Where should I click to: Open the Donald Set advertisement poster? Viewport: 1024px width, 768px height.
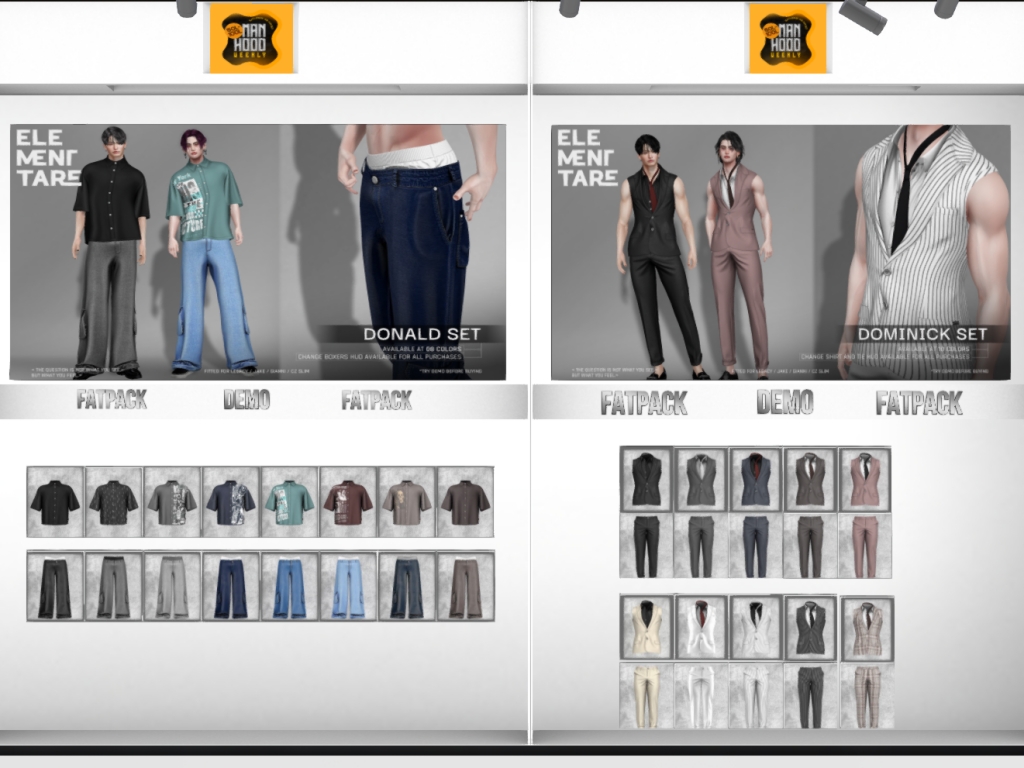pyautogui.click(x=258, y=251)
